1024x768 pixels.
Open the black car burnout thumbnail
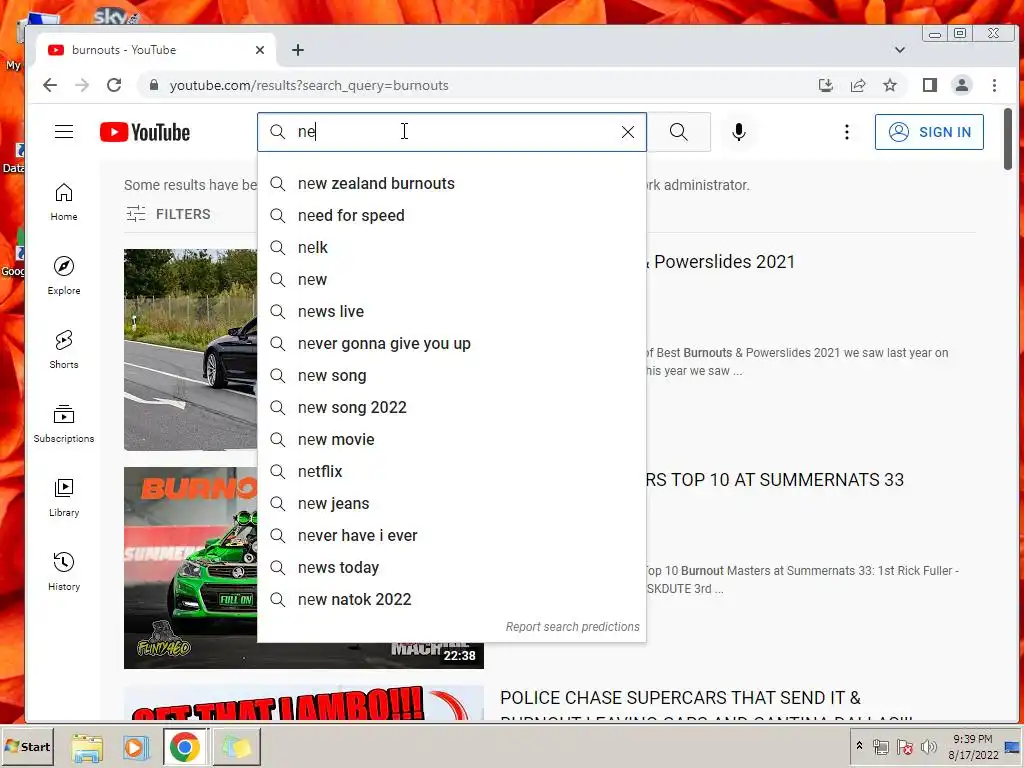point(190,349)
